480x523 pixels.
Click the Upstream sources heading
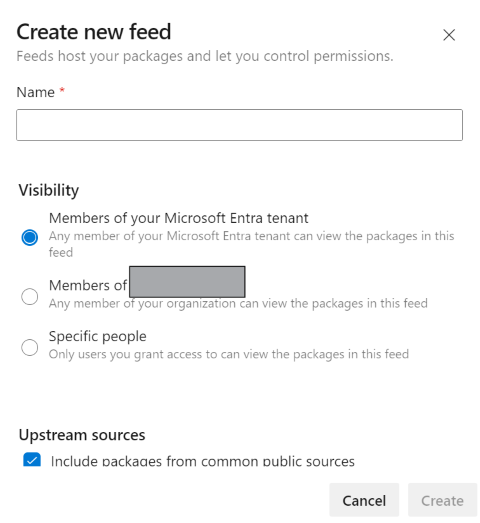82,435
